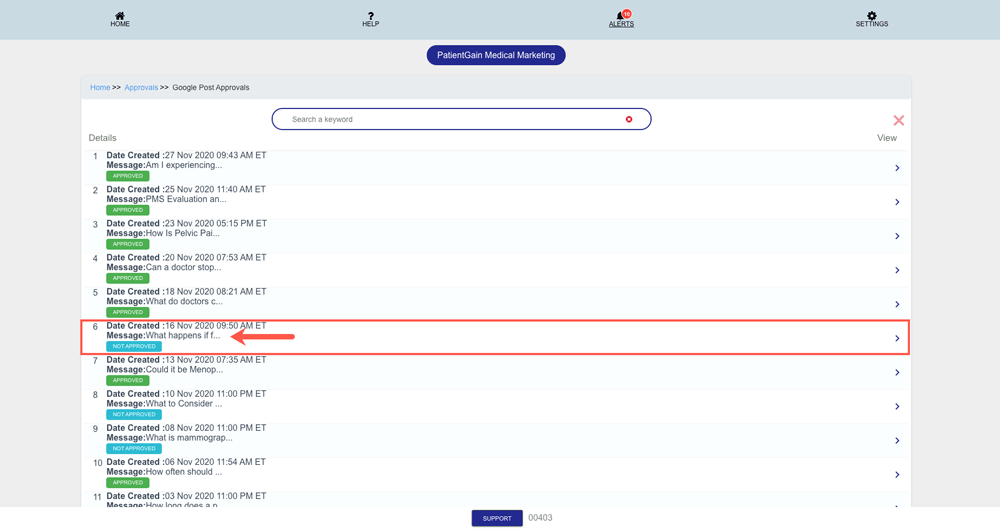
Task: View post 'What is mammograp...' chevron
Action: point(897,440)
